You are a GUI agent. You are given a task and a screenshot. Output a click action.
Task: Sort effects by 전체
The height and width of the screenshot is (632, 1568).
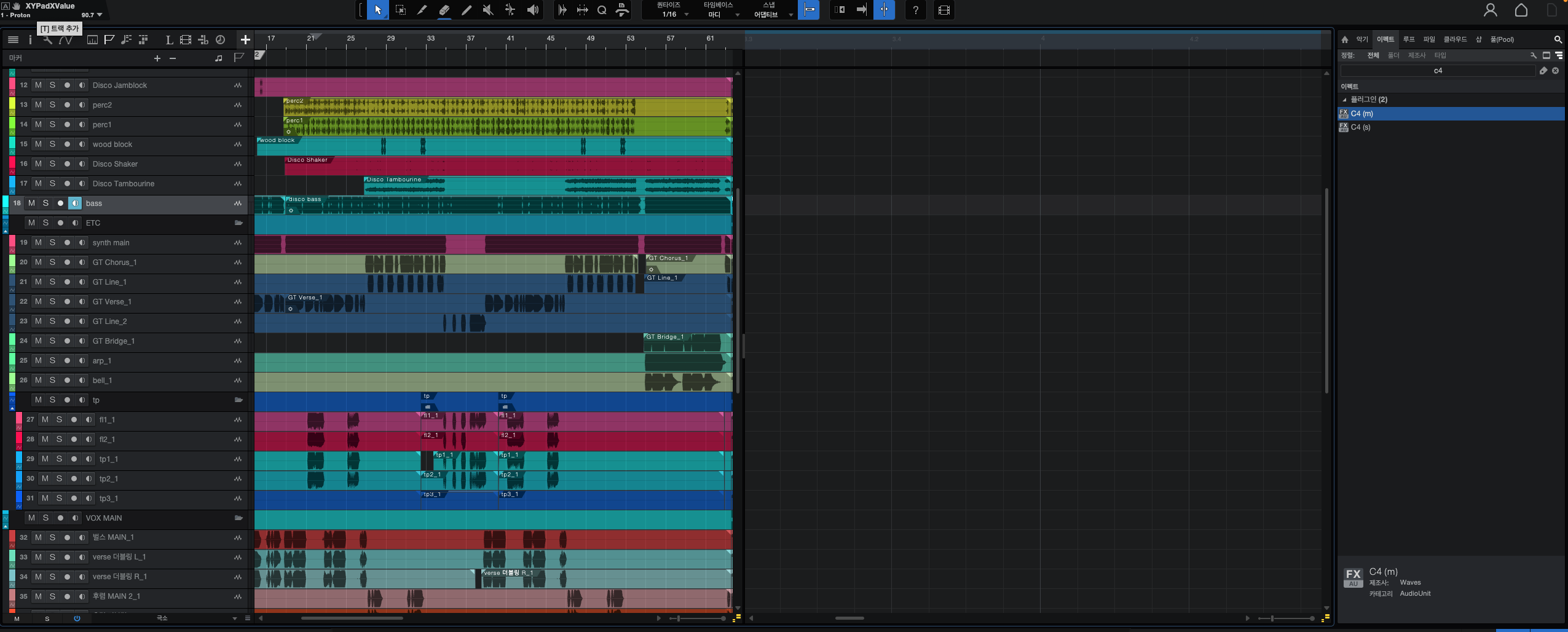click(x=1373, y=55)
